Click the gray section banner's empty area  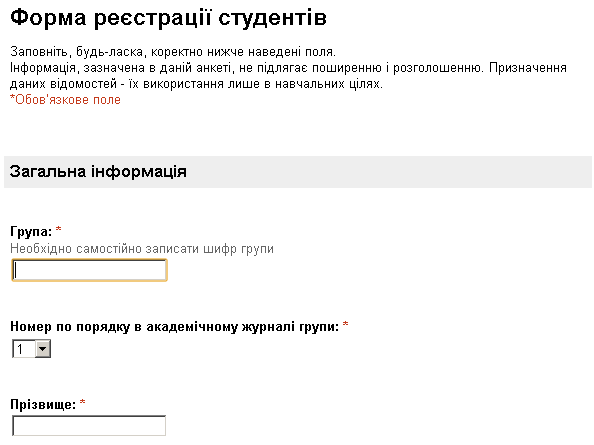[x=389, y=172]
